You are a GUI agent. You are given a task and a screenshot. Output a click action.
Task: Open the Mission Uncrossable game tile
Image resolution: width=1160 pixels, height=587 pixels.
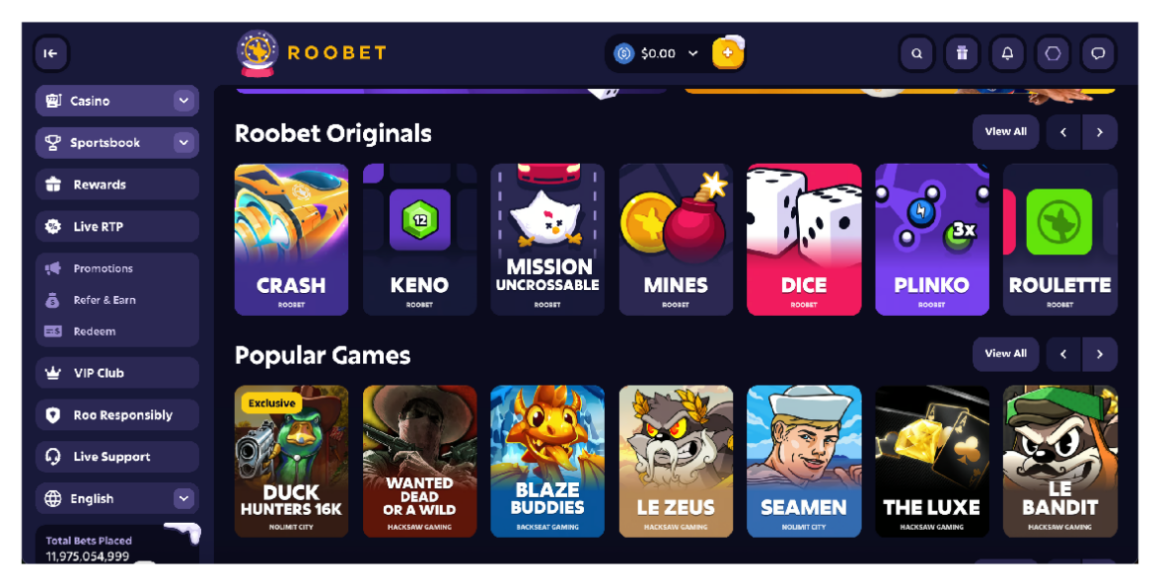tap(547, 240)
